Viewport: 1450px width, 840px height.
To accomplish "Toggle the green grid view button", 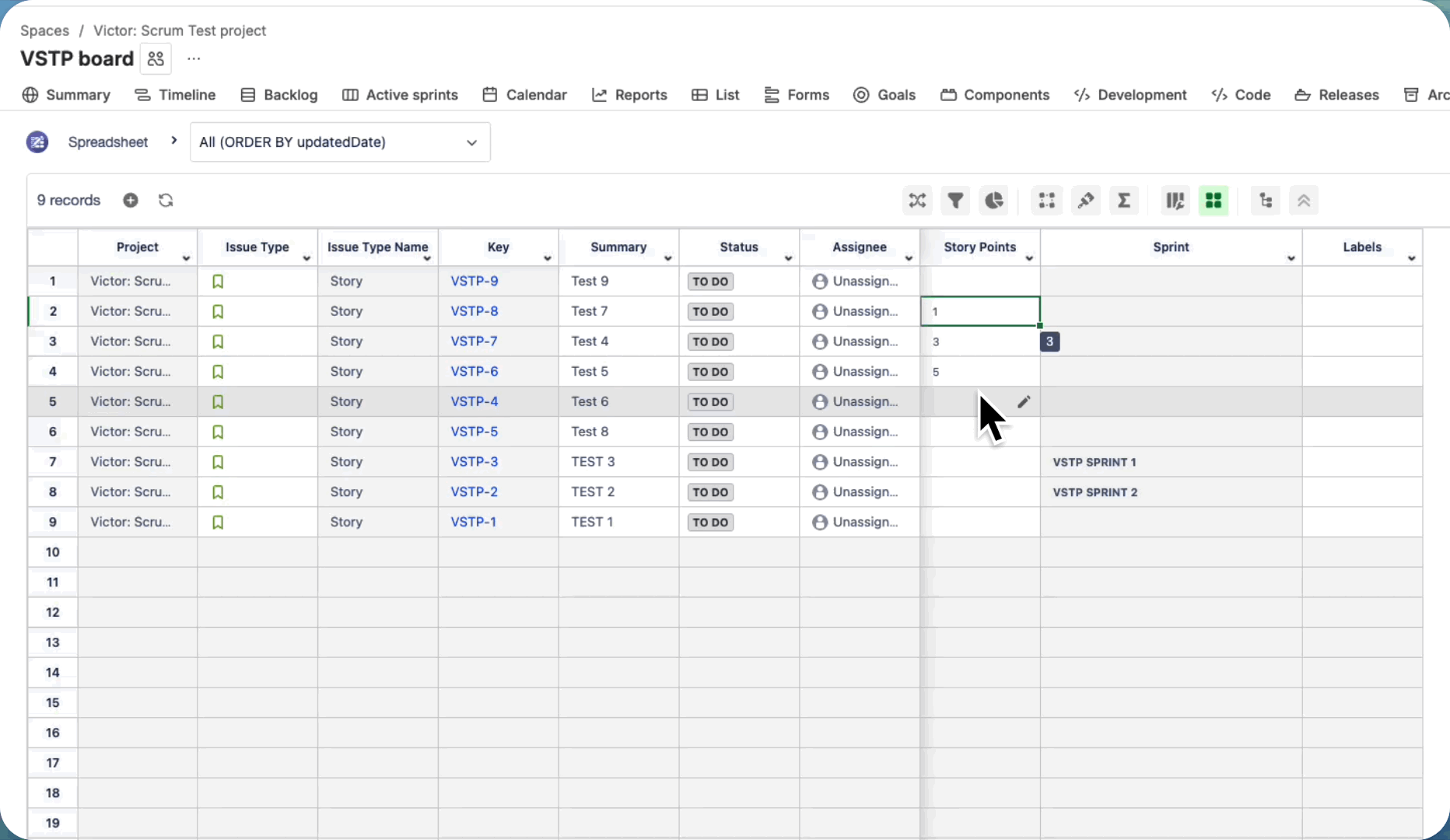I will [x=1214, y=201].
